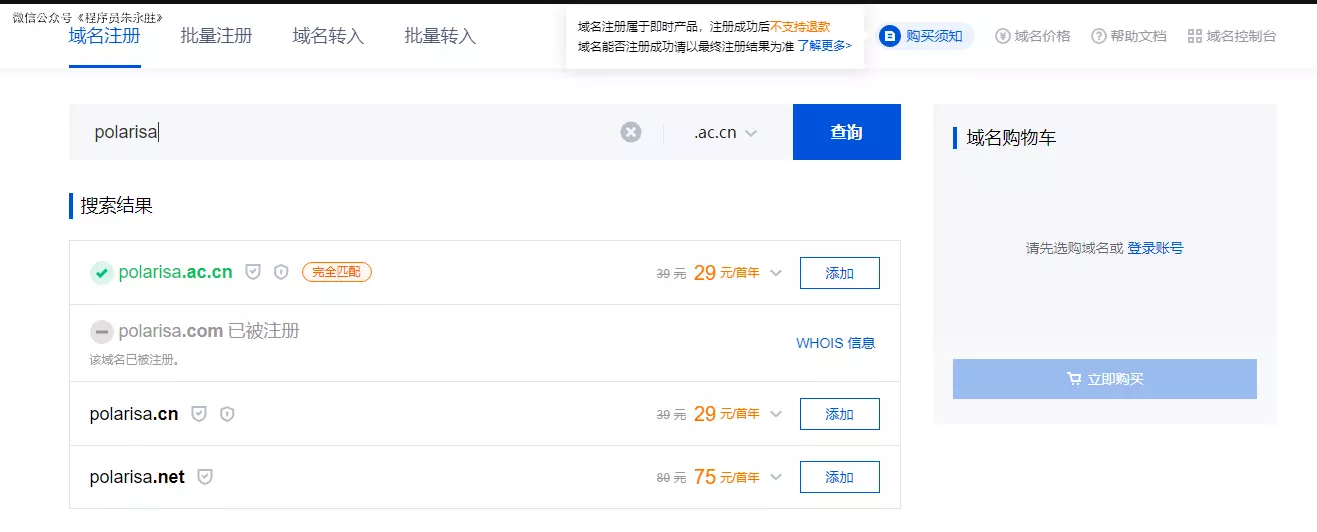Expand price details for polarisa.ac.cn
The width and height of the screenshot is (1317, 532).
tap(775, 273)
